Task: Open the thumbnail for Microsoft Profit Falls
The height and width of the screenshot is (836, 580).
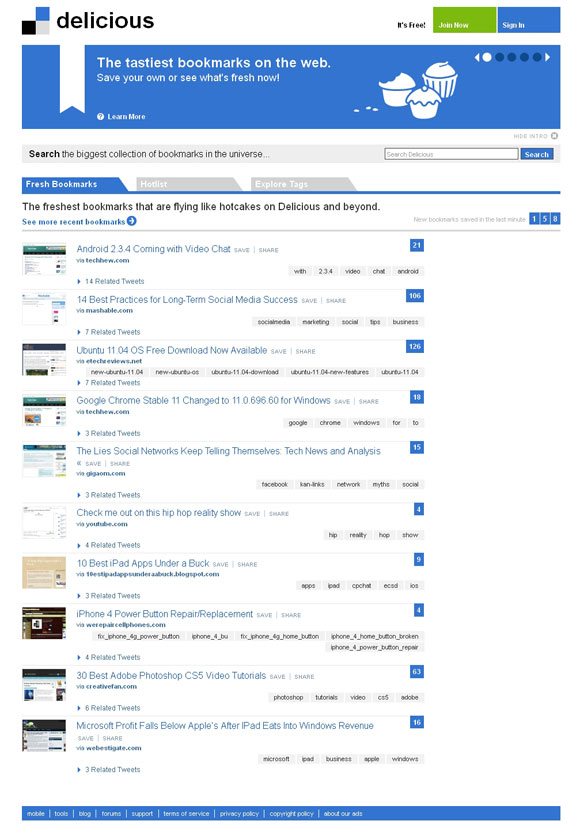Action: pos(44,735)
